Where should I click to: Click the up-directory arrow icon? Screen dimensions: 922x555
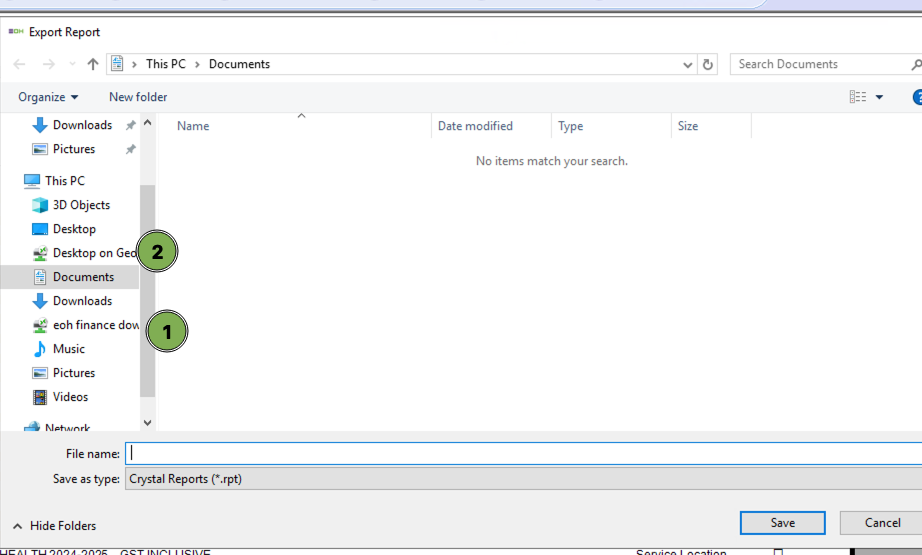tap(93, 64)
